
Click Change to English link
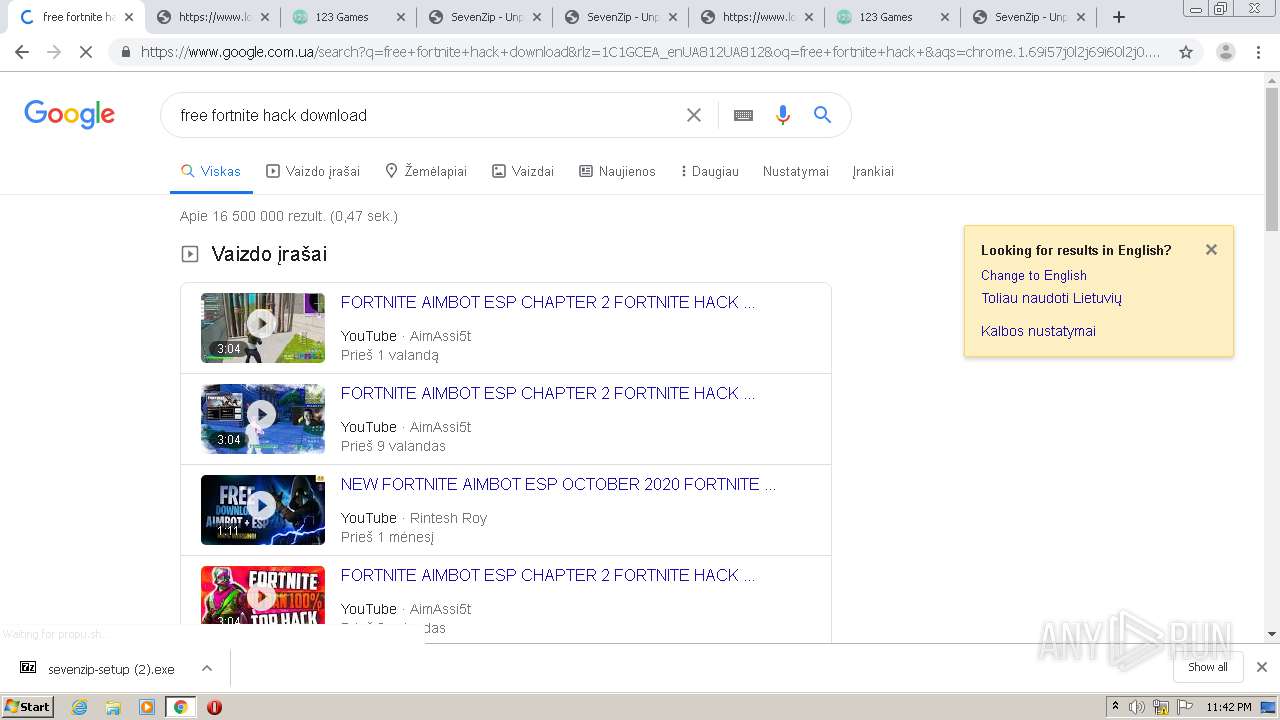1033,275
